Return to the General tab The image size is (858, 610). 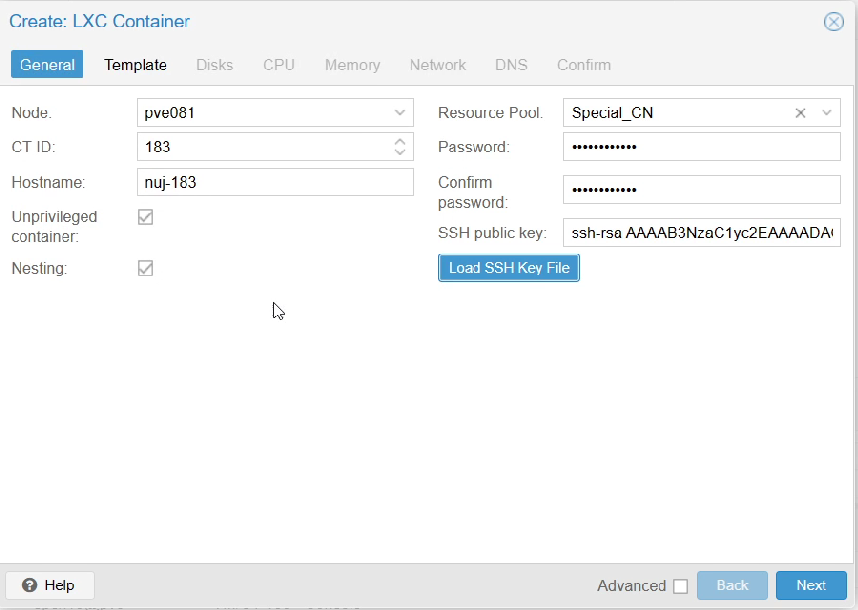[x=46, y=64]
